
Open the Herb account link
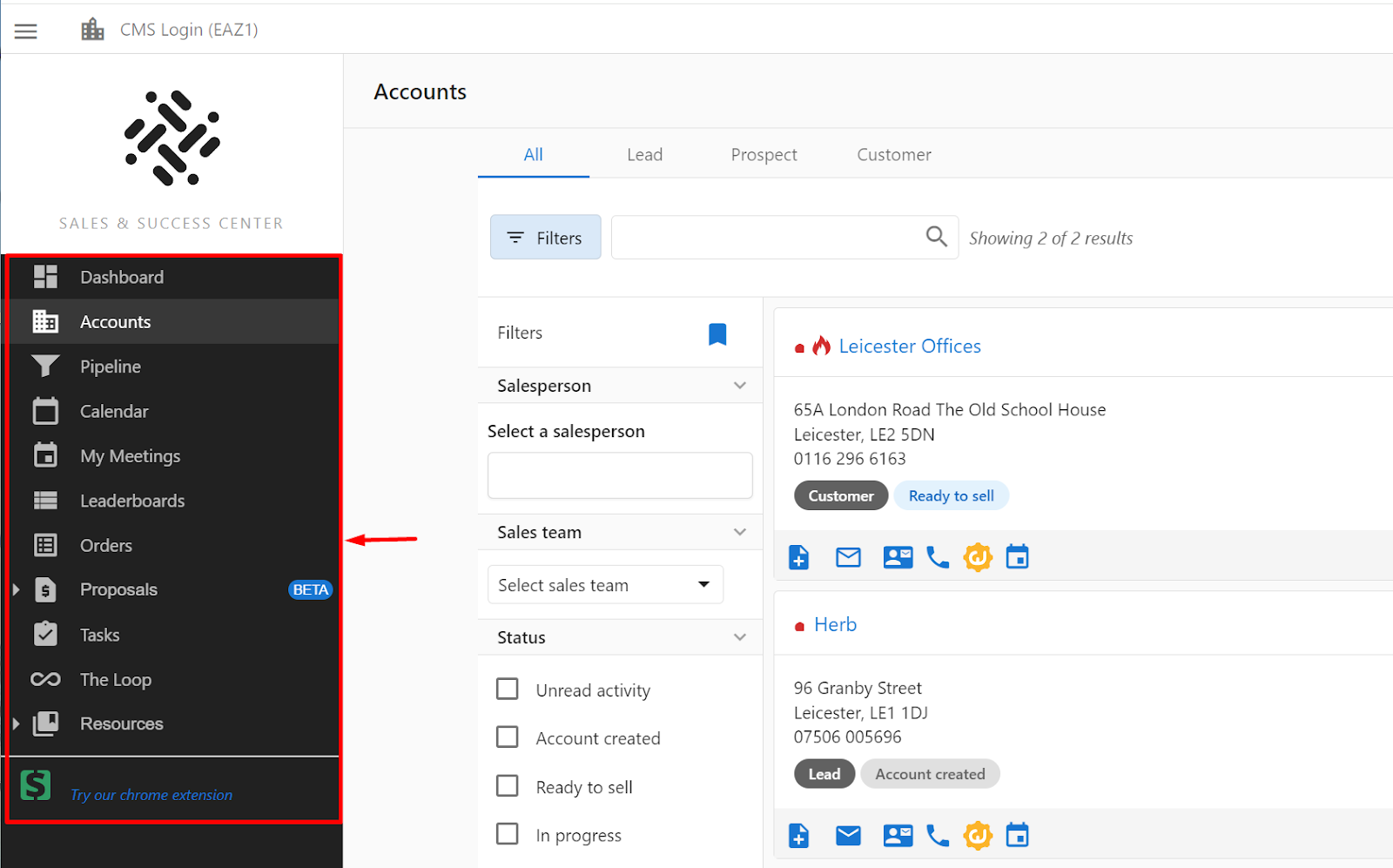coord(835,624)
